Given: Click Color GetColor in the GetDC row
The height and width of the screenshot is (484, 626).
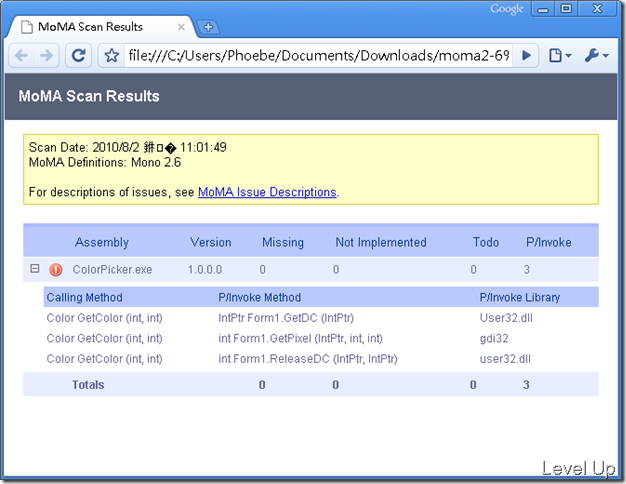Looking at the screenshot, I should pyautogui.click(x=105, y=318).
